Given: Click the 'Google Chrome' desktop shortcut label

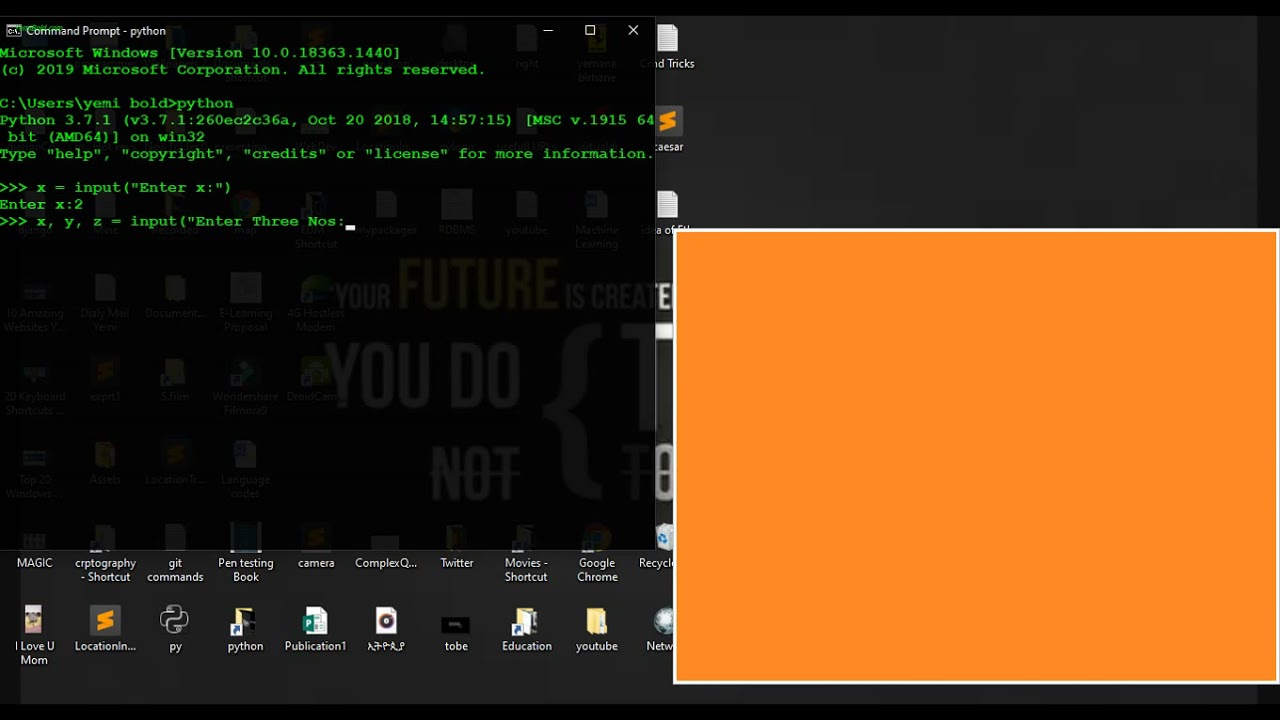Looking at the screenshot, I should (597, 570).
